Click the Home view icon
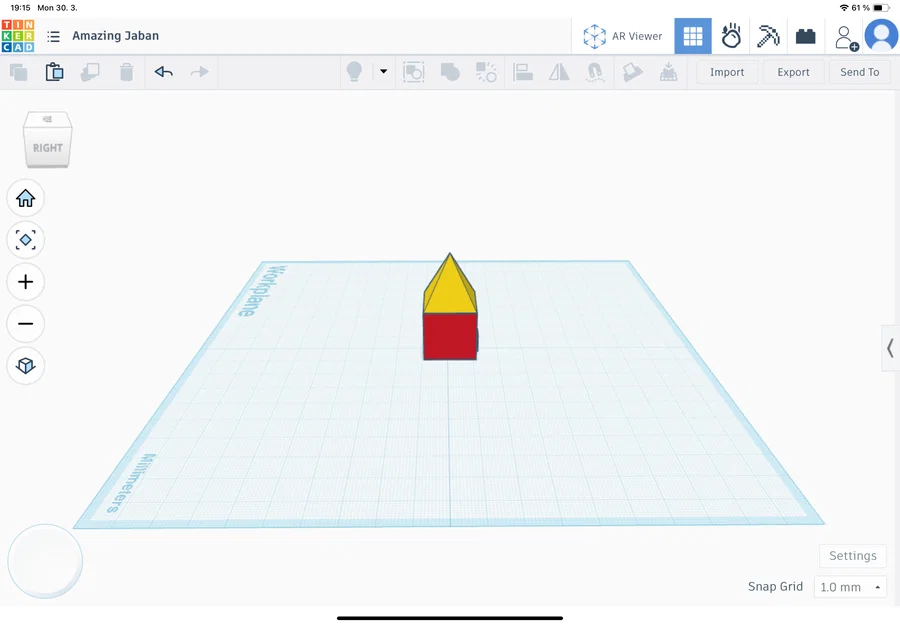 point(25,198)
